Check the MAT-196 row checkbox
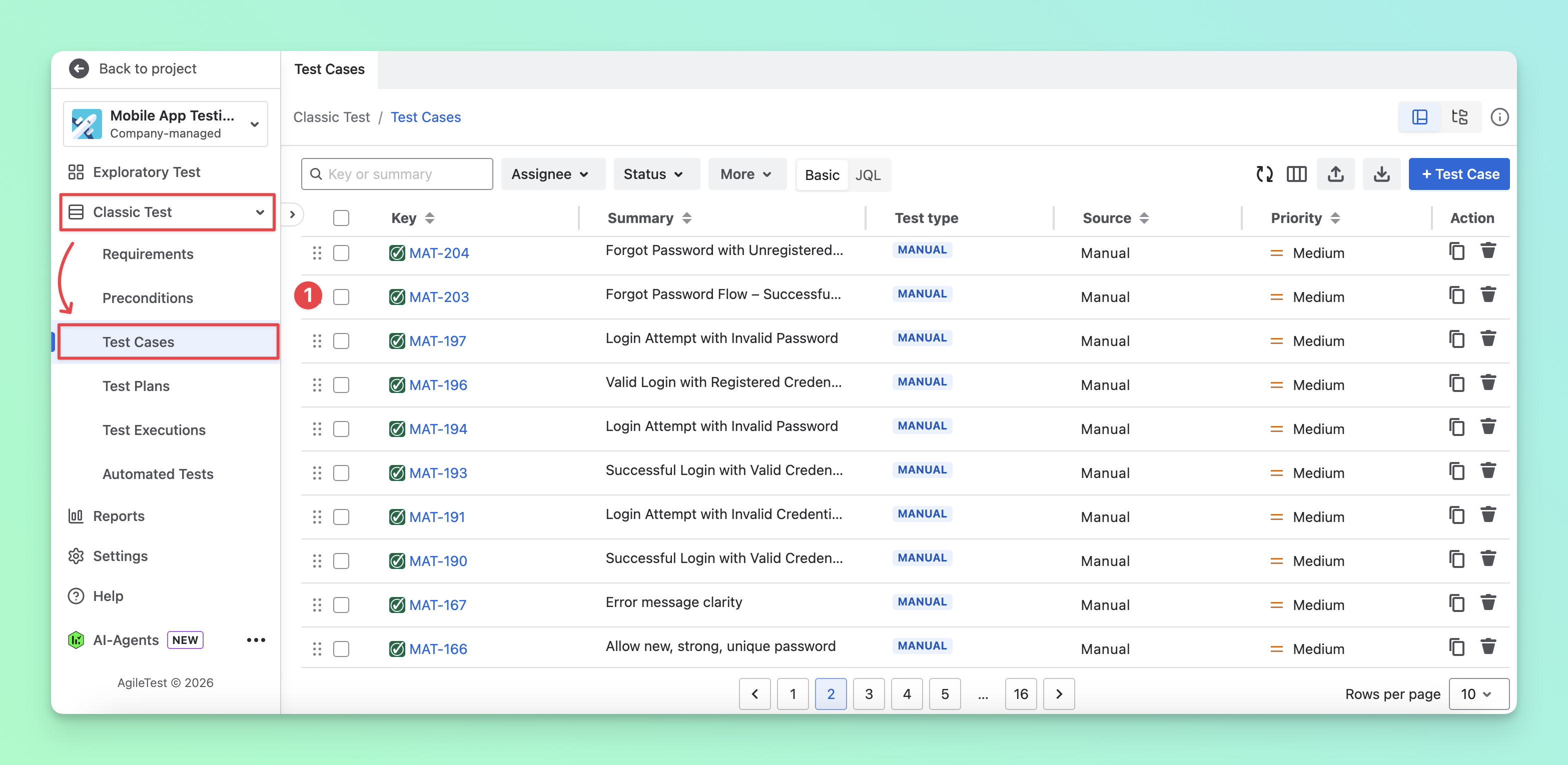 341,385
